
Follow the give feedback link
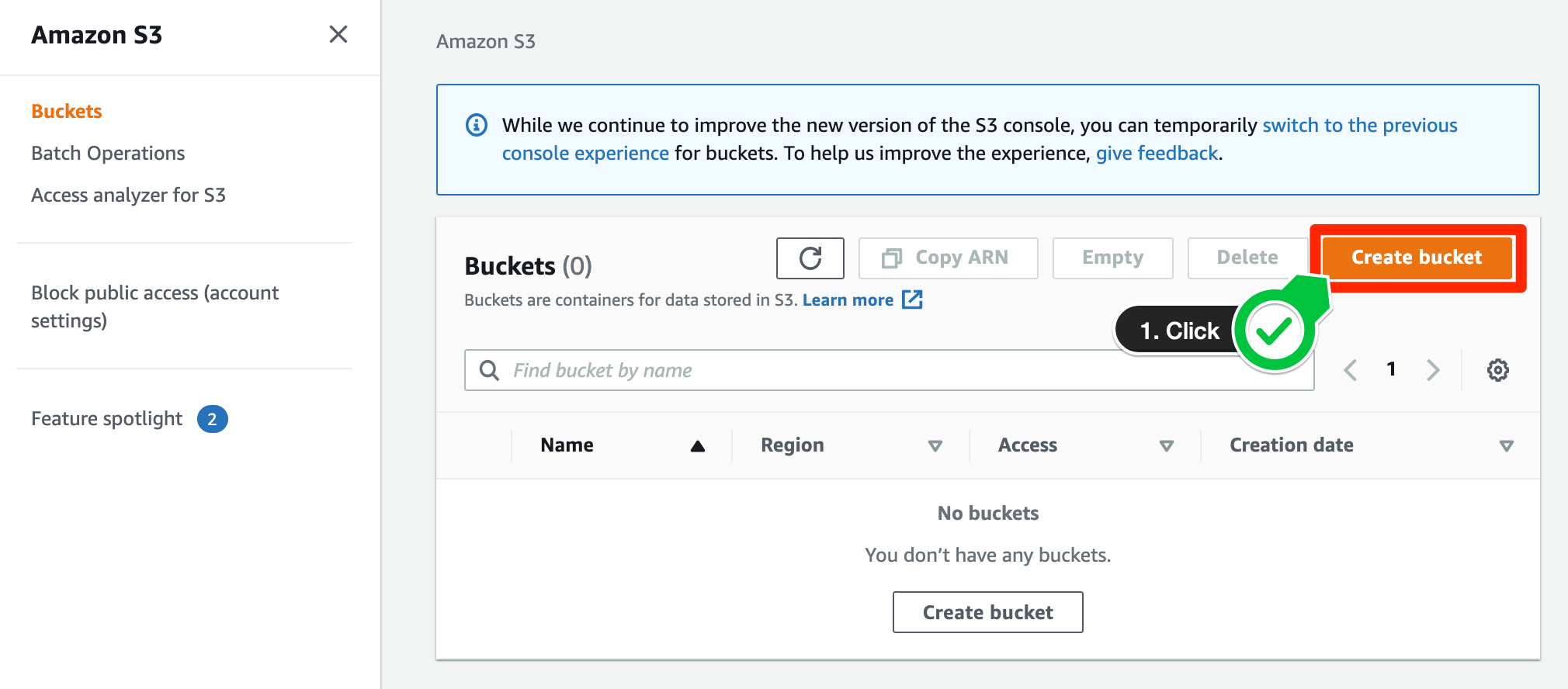coord(1157,153)
